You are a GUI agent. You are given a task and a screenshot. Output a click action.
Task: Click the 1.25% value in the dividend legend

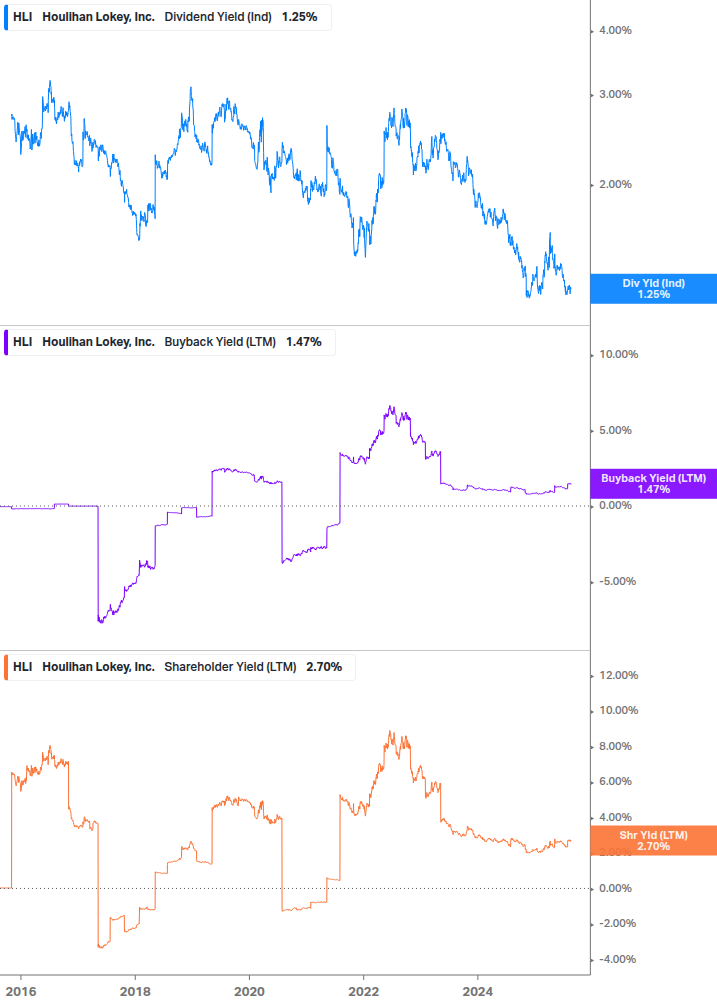[299, 17]
